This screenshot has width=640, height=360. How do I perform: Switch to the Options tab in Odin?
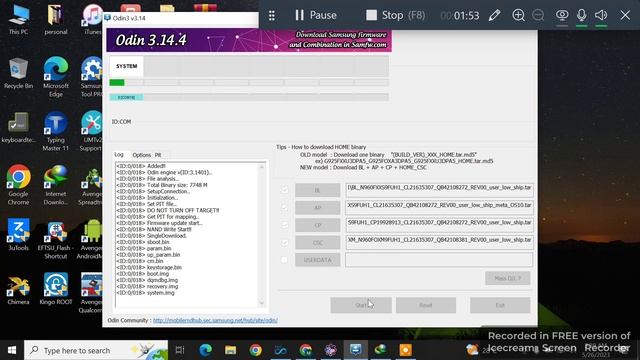click(142, 155)
